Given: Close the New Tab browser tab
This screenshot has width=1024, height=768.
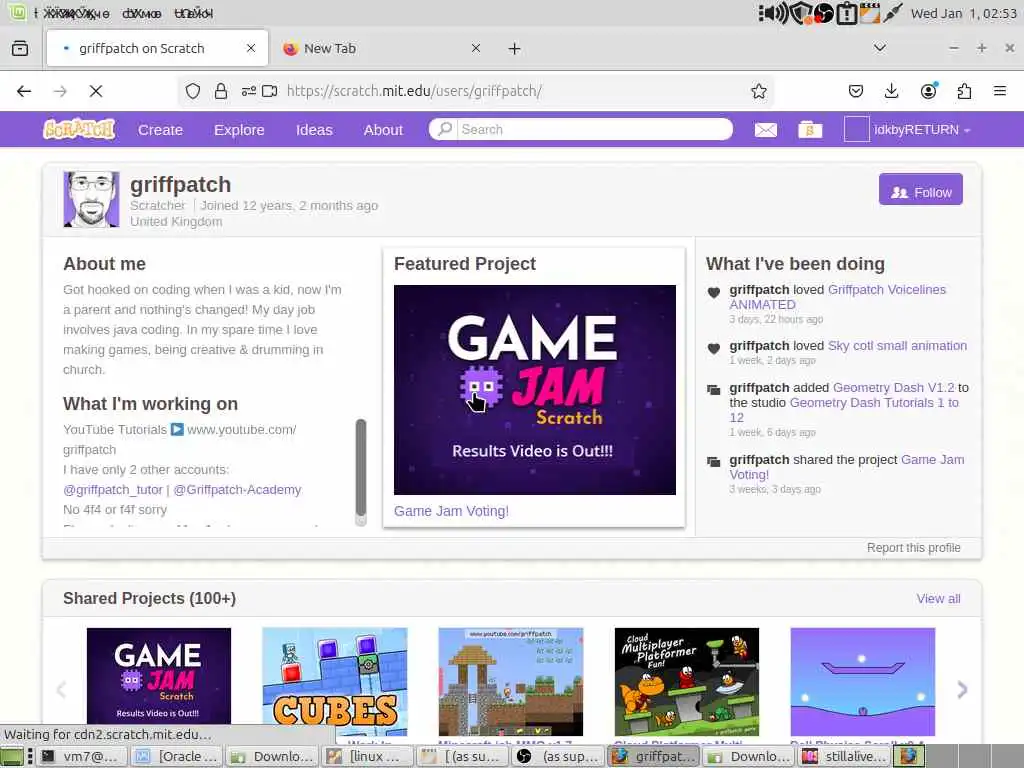Looking at the screenshot, I should coord(476,48).
